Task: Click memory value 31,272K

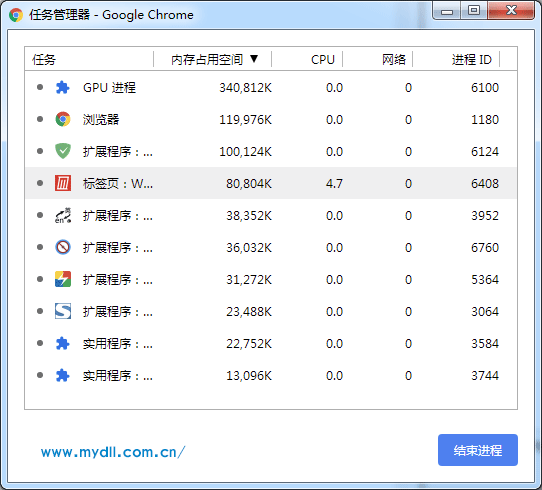Action: click(249, 280)
